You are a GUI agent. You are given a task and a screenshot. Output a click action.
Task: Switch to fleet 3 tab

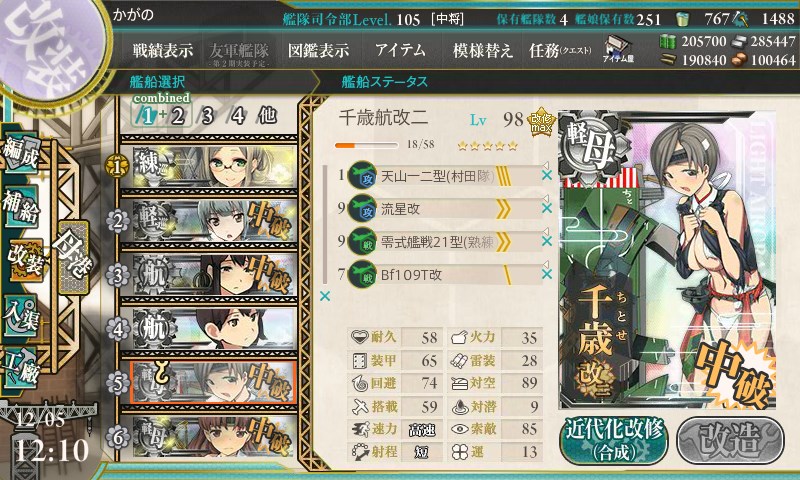207,116
